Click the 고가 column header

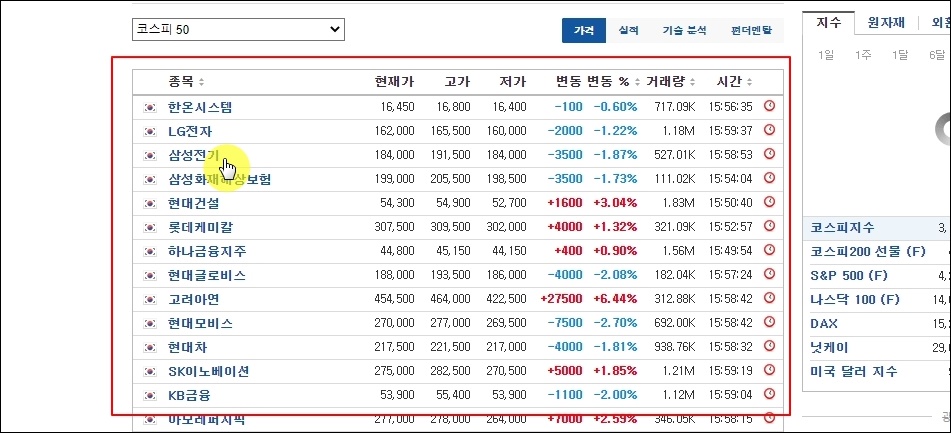pyautogui.click(x=457, y=82)
